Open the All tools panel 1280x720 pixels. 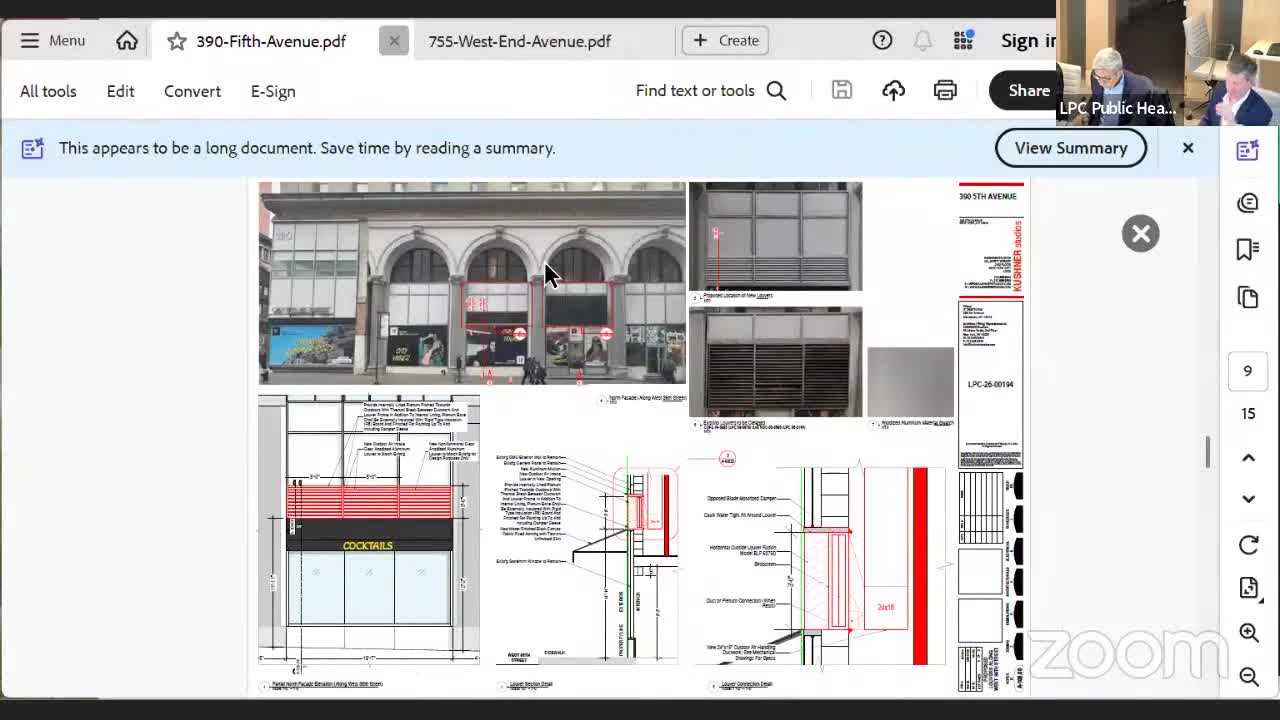48,91
